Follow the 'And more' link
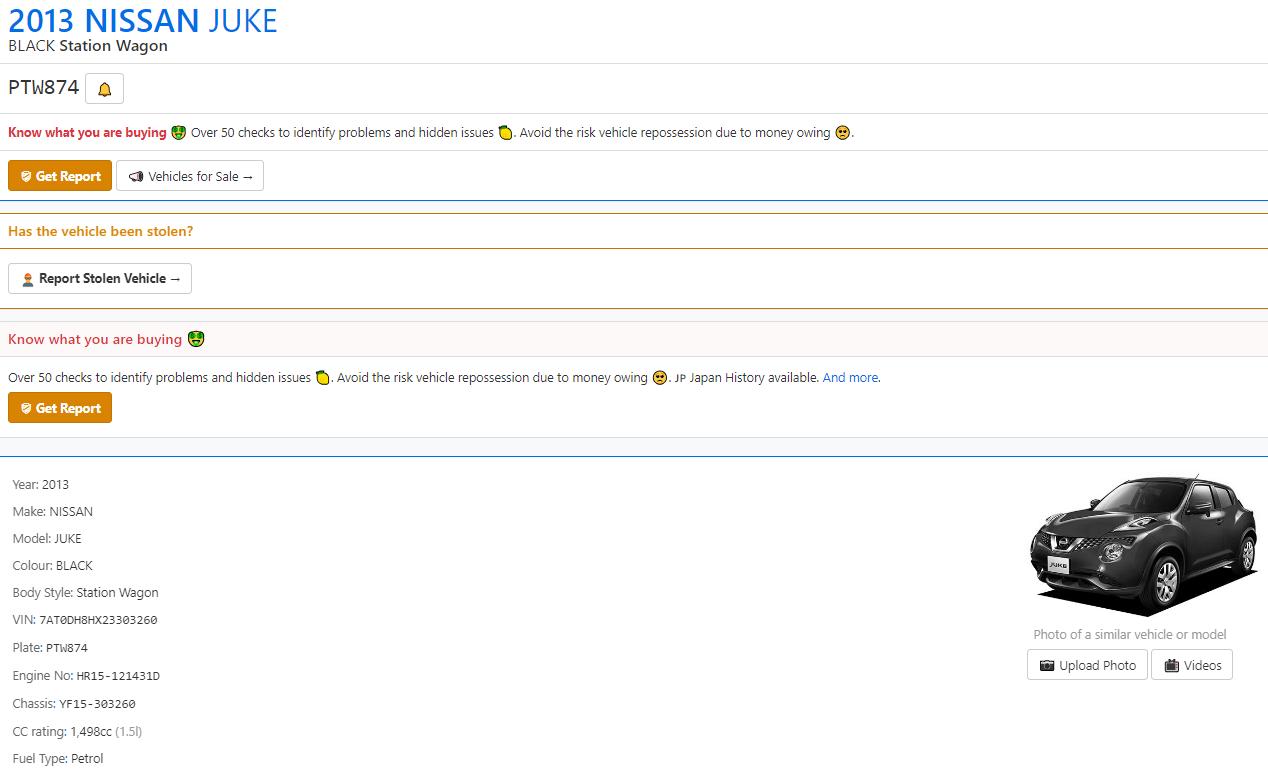Screen dimensions: 1268x783 [850, 378]
